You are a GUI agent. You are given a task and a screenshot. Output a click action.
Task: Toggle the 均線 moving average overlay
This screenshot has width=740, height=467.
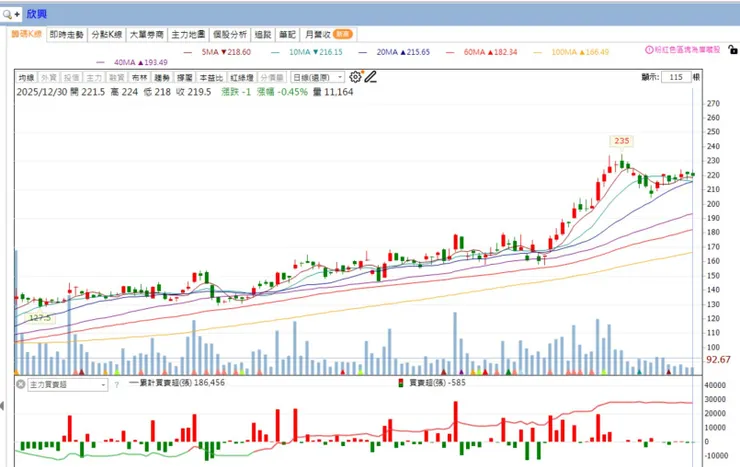click(26, 77)
